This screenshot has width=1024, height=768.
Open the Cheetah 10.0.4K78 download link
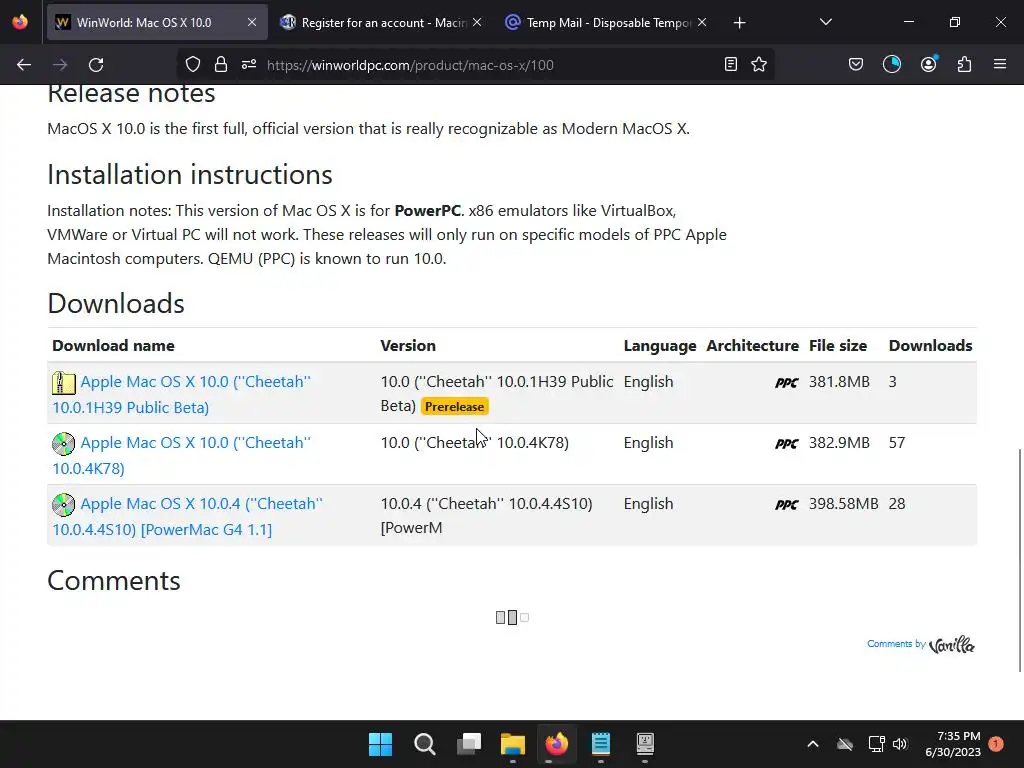(x=182, y=455)
